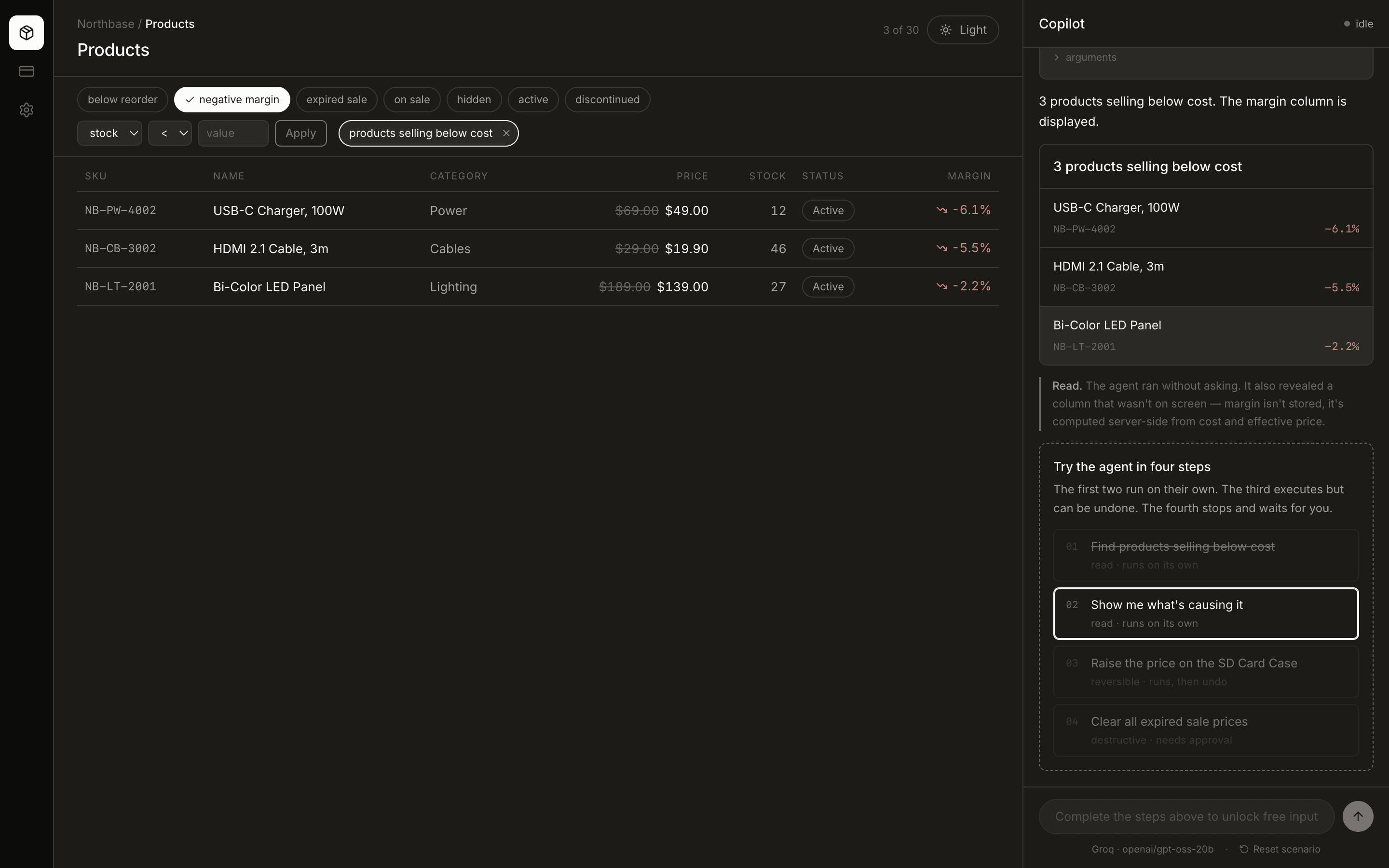Deselect the 'negative margin' filter chip
Image resolution: width=1389 pixels, height=868 pixels.
pyautogui.click(x=232, y=99)
